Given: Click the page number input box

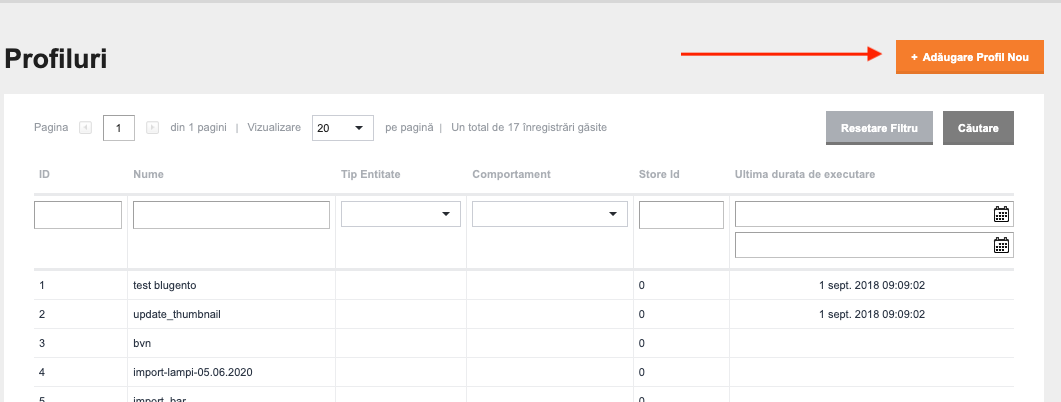Looking at the screenshot, I should click(119, 127).
